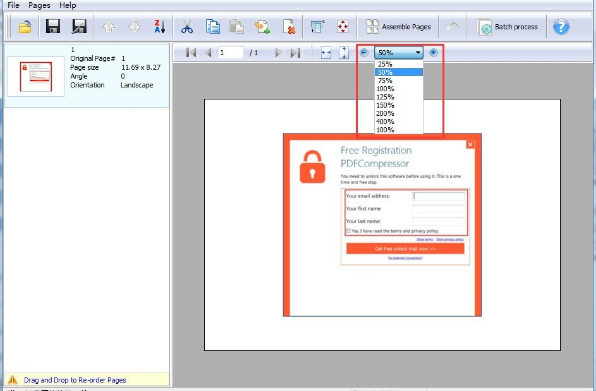Image resolution: width=596 pixels, height=391 pixels.
Task: Collapse the 50% zoom combo box
Action: [x=399, y=52]
